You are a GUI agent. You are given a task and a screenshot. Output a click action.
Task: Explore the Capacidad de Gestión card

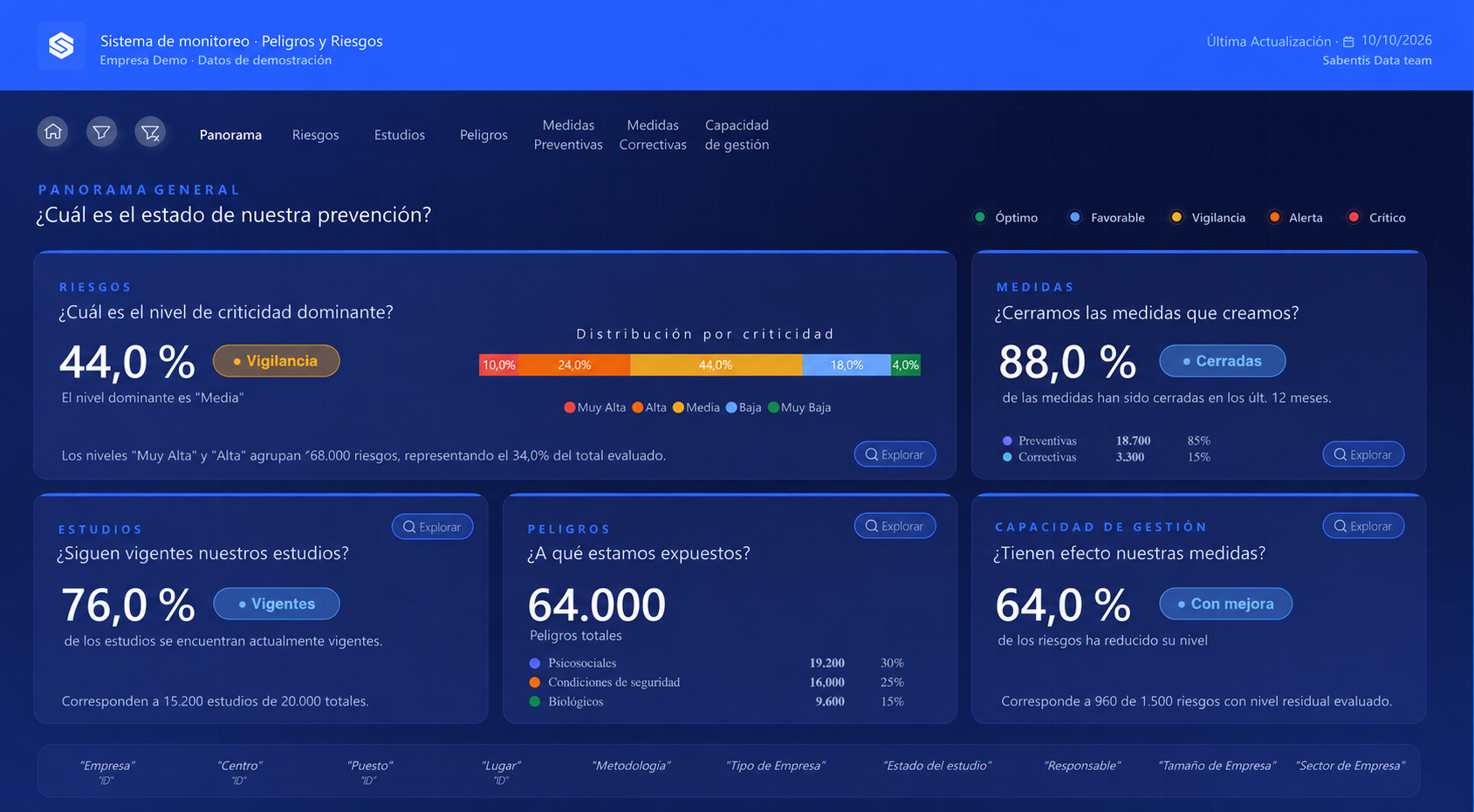(1363, 526)
